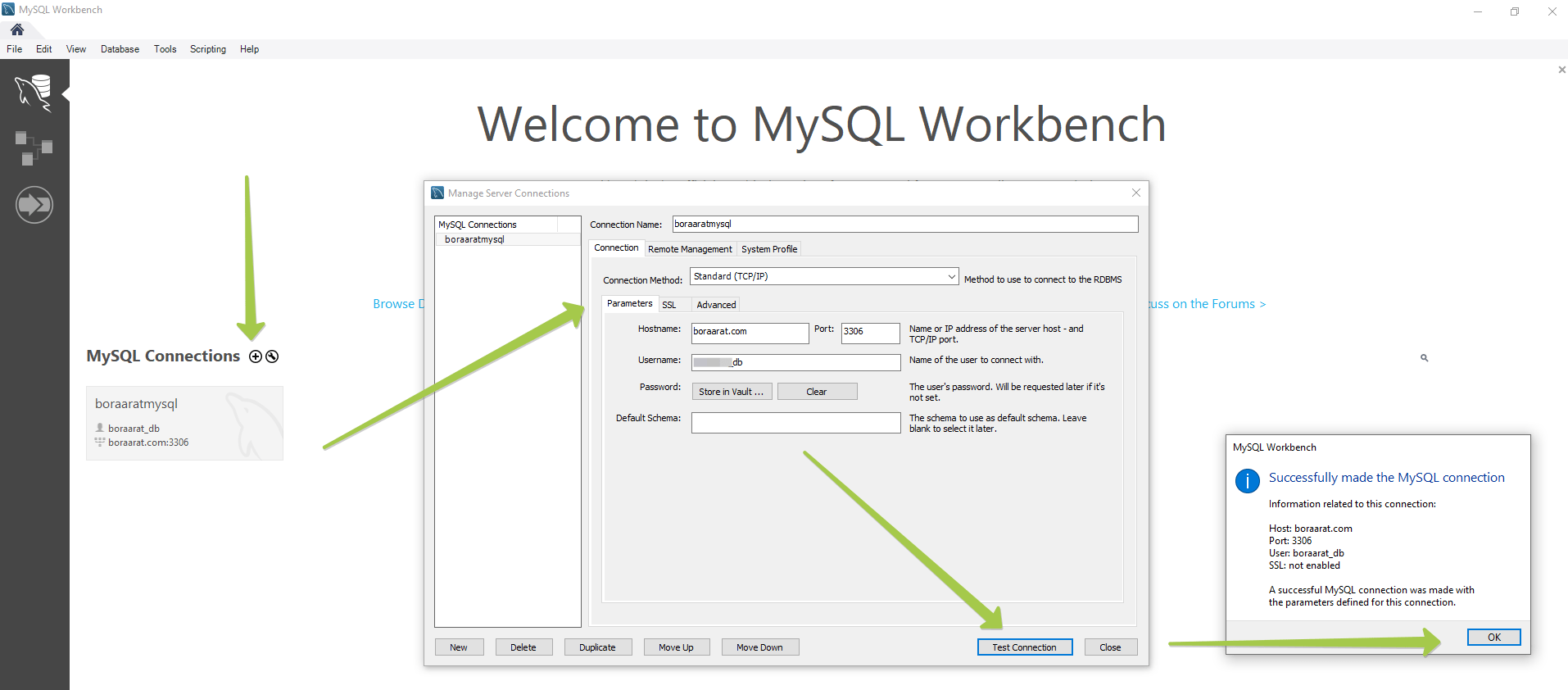Screen dimensions: 1568x690
Task: Open the Browse link
Action: point(398,304)
